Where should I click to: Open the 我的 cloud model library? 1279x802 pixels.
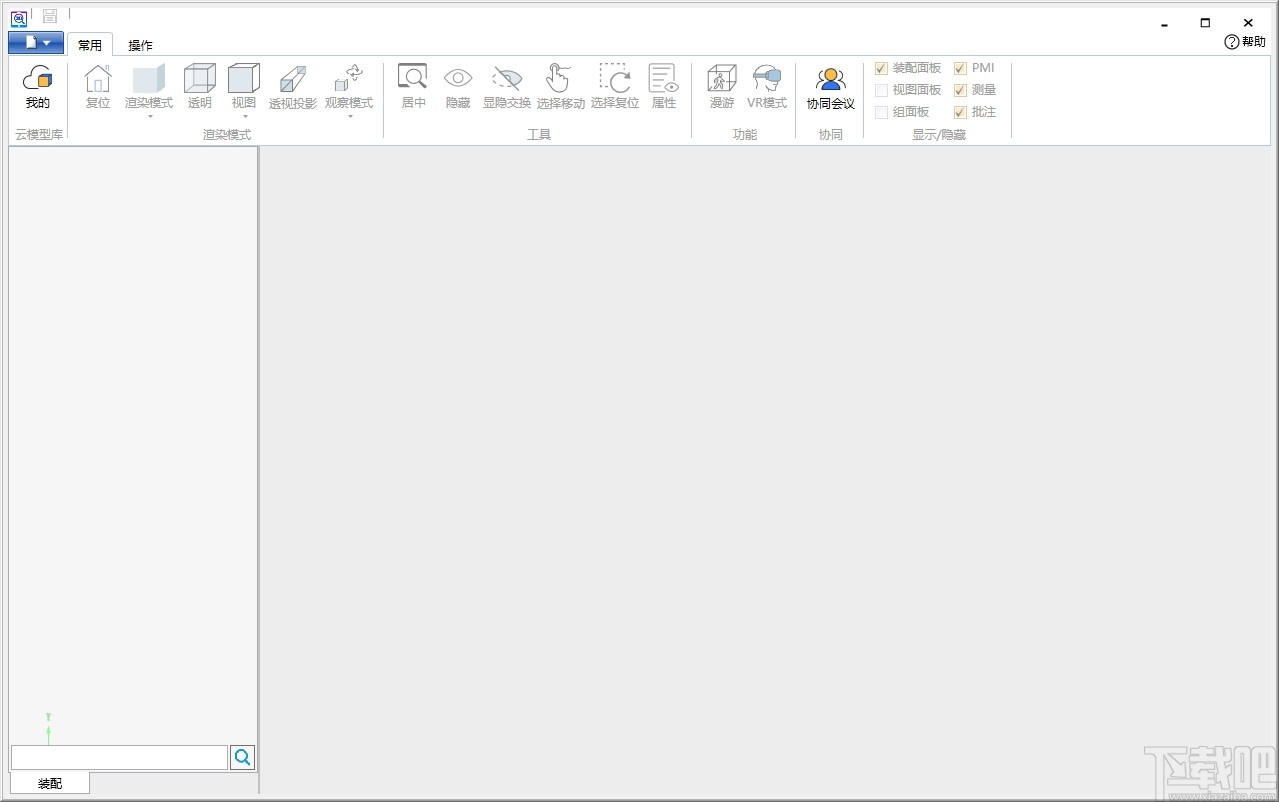37,87
